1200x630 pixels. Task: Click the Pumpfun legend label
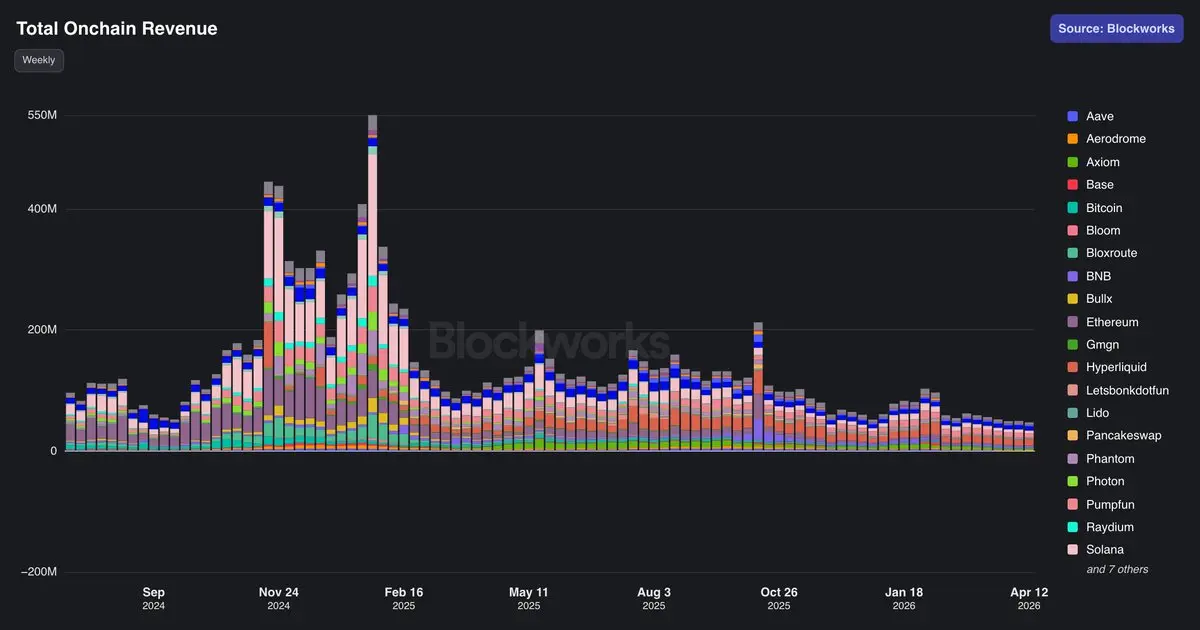[1110, 505]
